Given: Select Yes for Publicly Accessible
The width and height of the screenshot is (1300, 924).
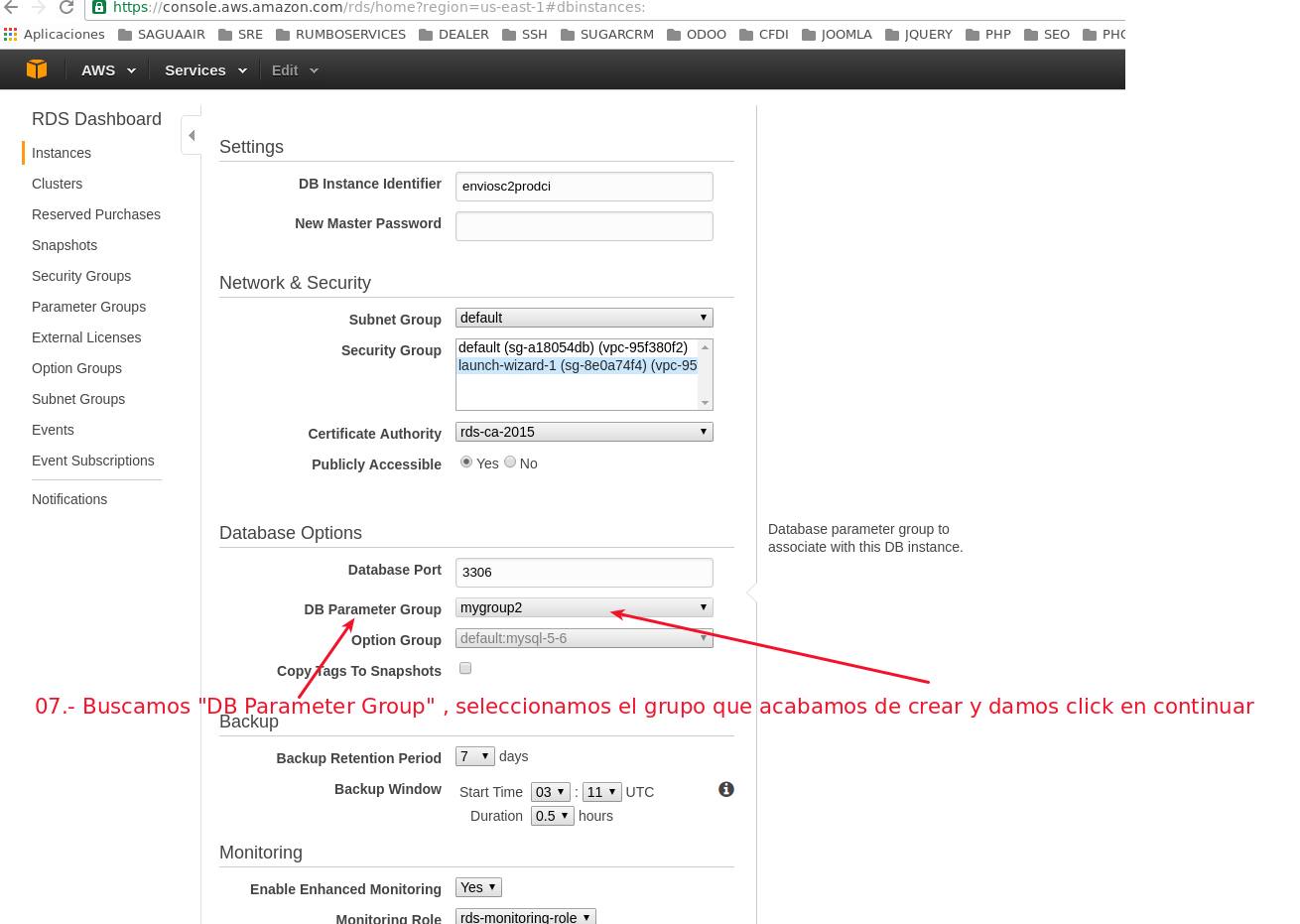Looking at the screenshot, I should click(466, 462).
